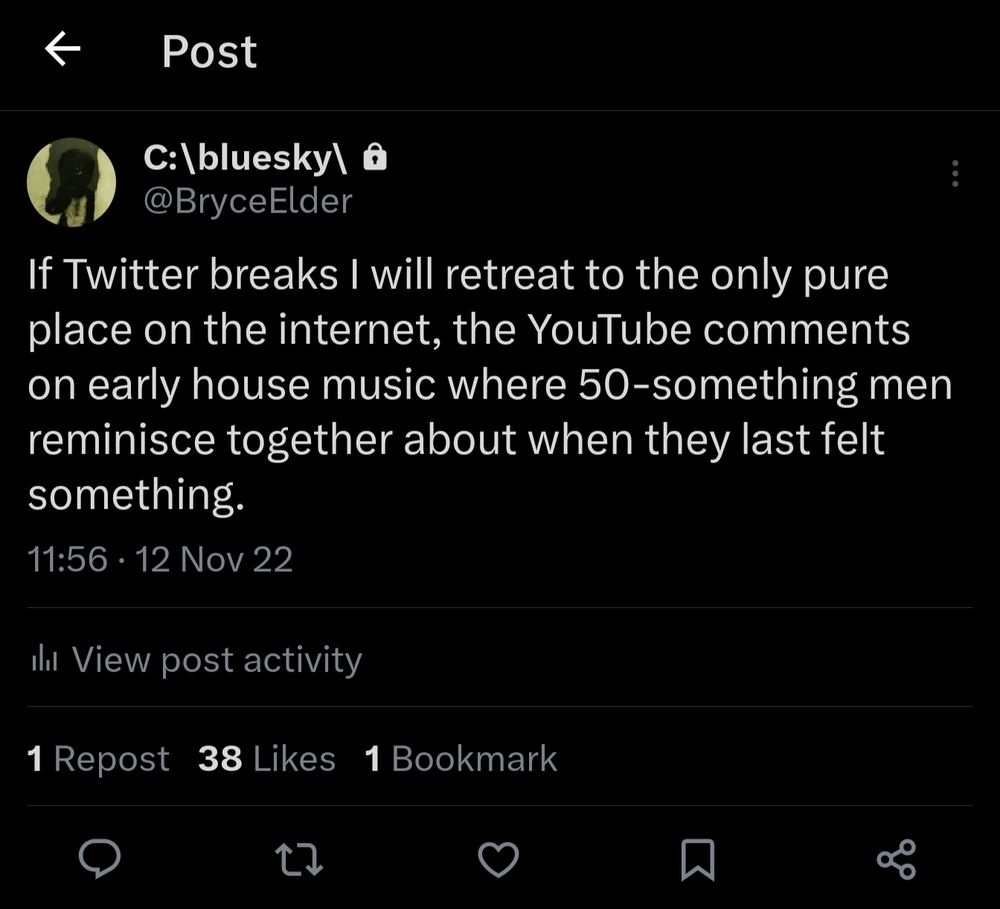1000x909 pixels.
Task: View the list of 38 Likes
Action: (267, 759)
